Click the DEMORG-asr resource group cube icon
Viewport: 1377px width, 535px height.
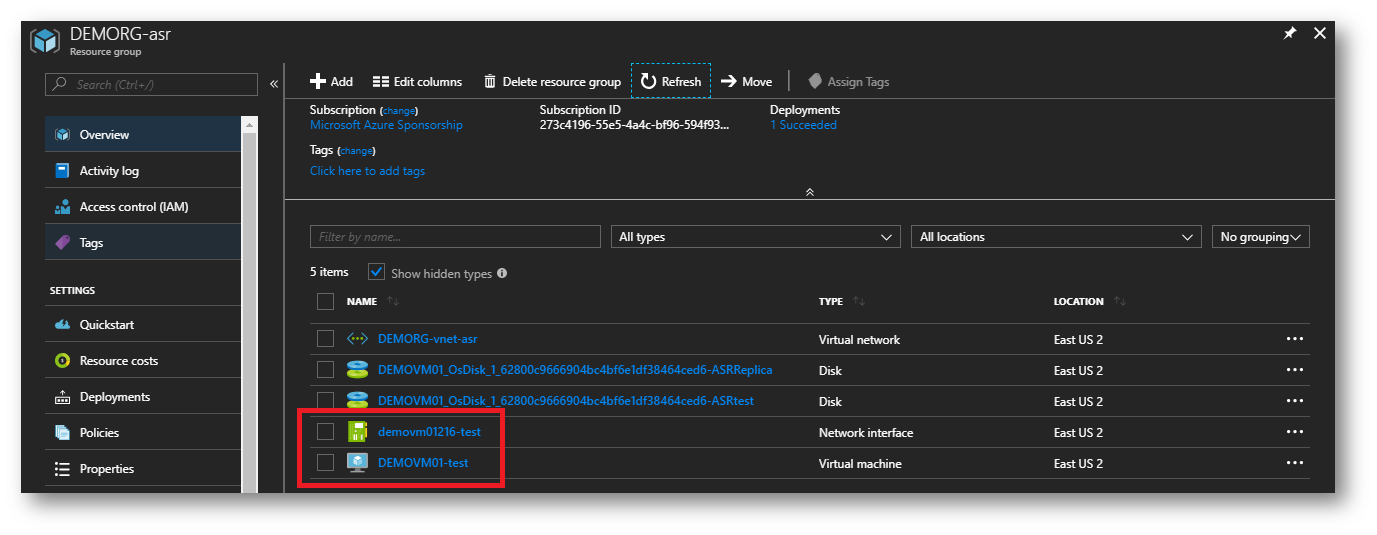tap(45, 41)
